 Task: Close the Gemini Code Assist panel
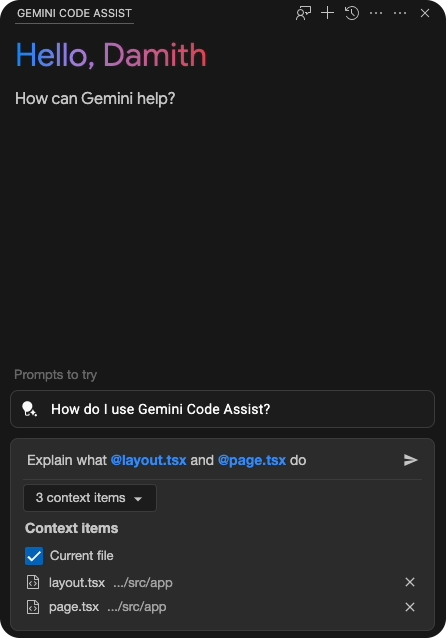(424, 13)
